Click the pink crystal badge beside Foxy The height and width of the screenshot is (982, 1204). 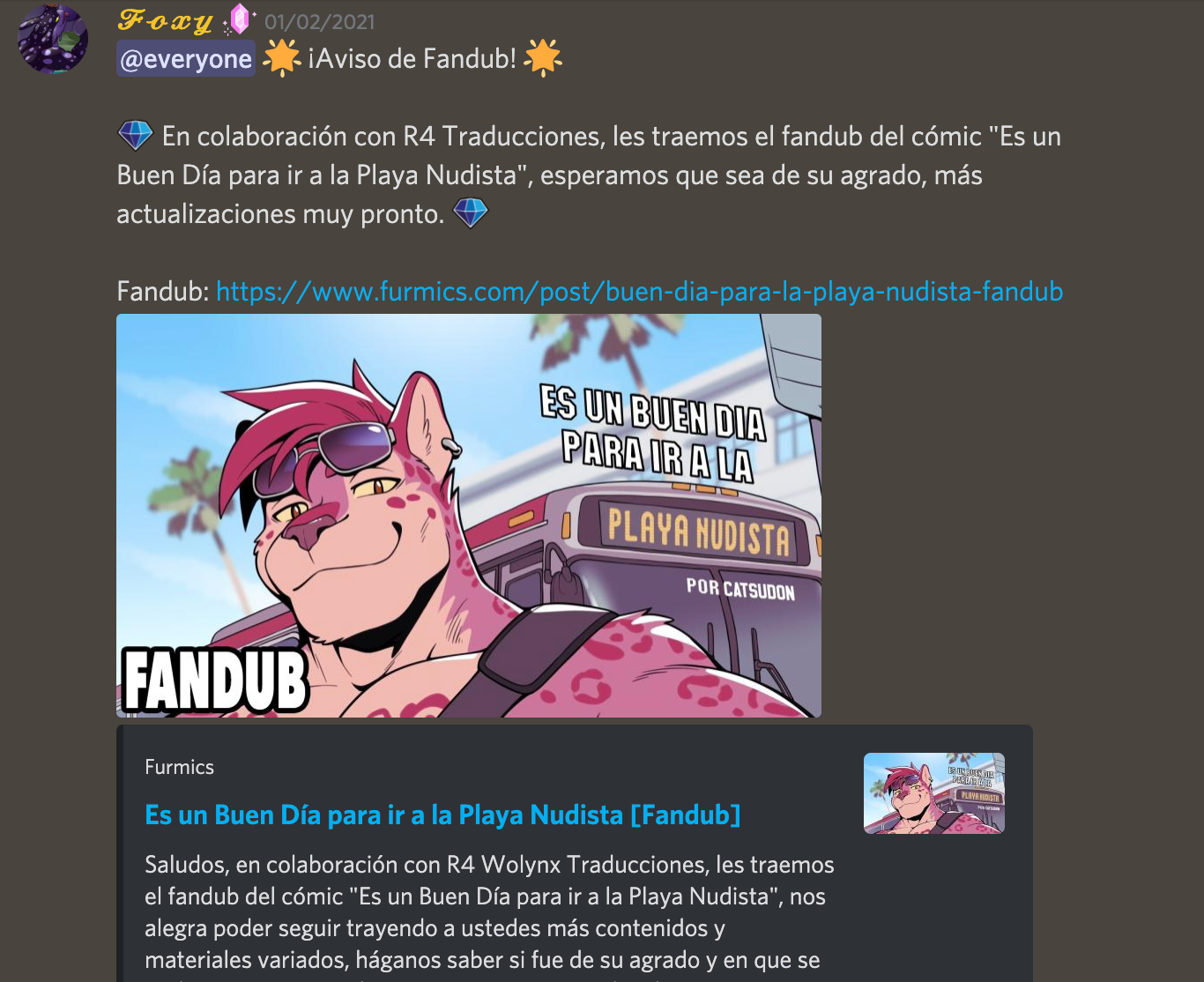pos(239,19)
